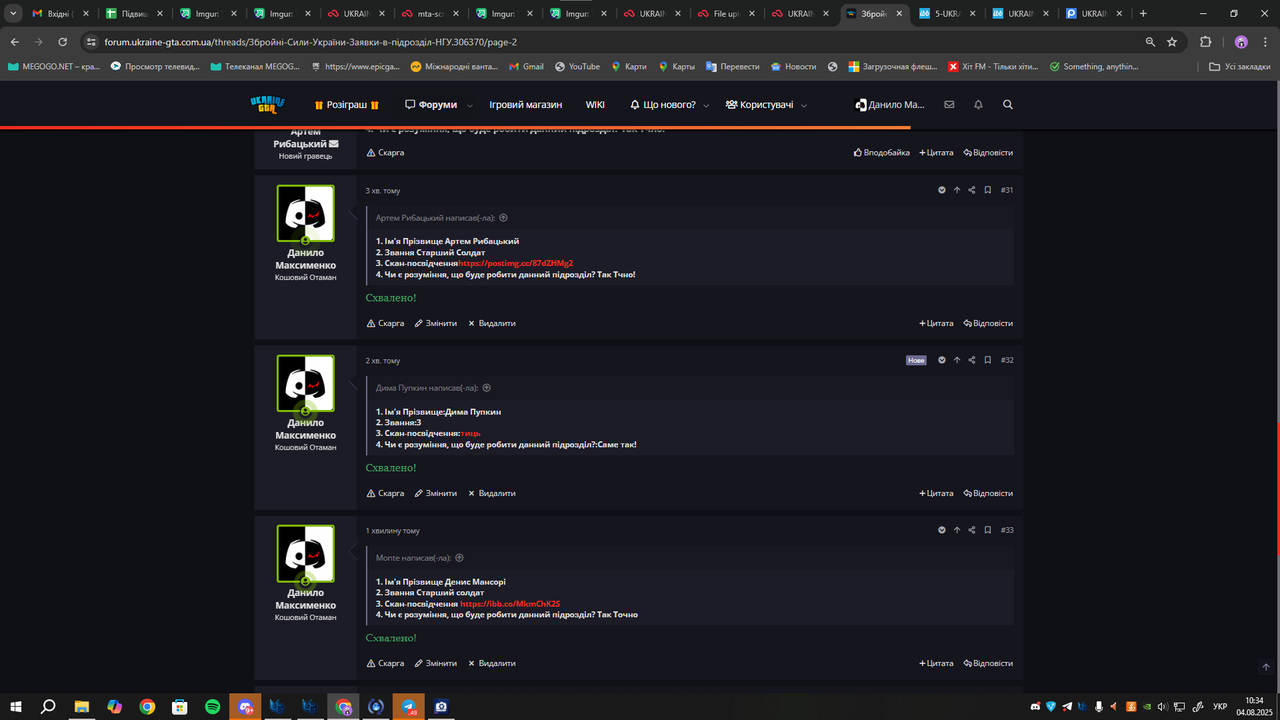Click the Ukraine GTA logo

point(267,105)
